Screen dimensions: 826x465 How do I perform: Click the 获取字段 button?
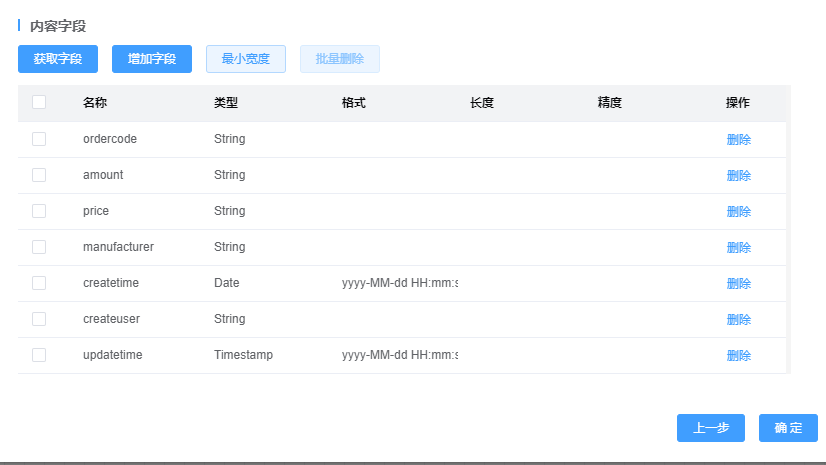(x=57, y=59)
